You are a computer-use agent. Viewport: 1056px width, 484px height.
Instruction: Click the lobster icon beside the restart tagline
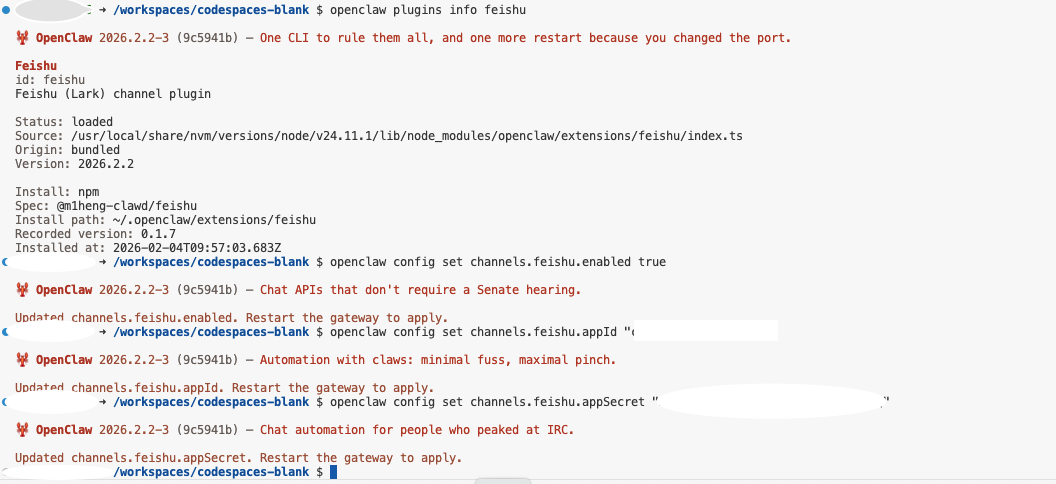(22, 38)
